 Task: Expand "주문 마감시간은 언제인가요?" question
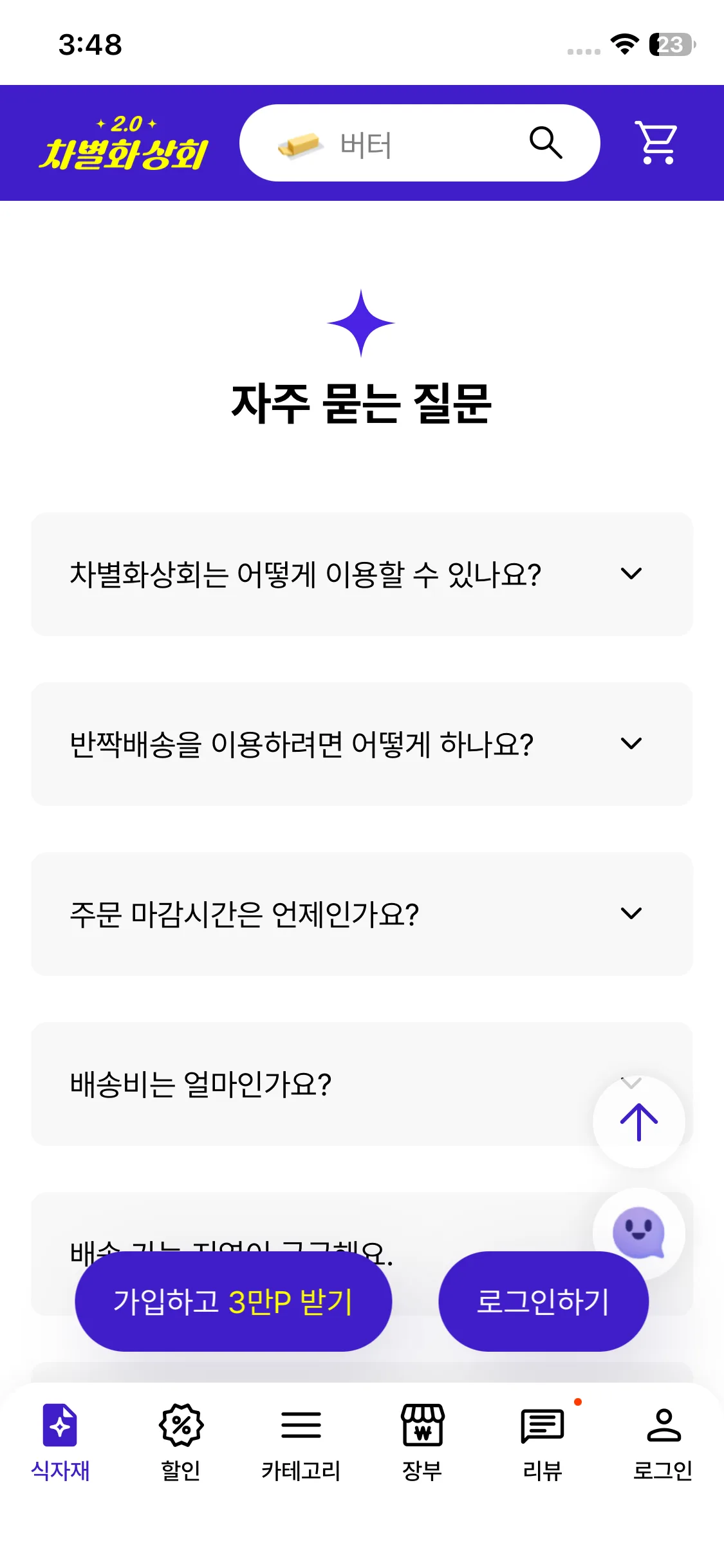click(x=362, y=914)
